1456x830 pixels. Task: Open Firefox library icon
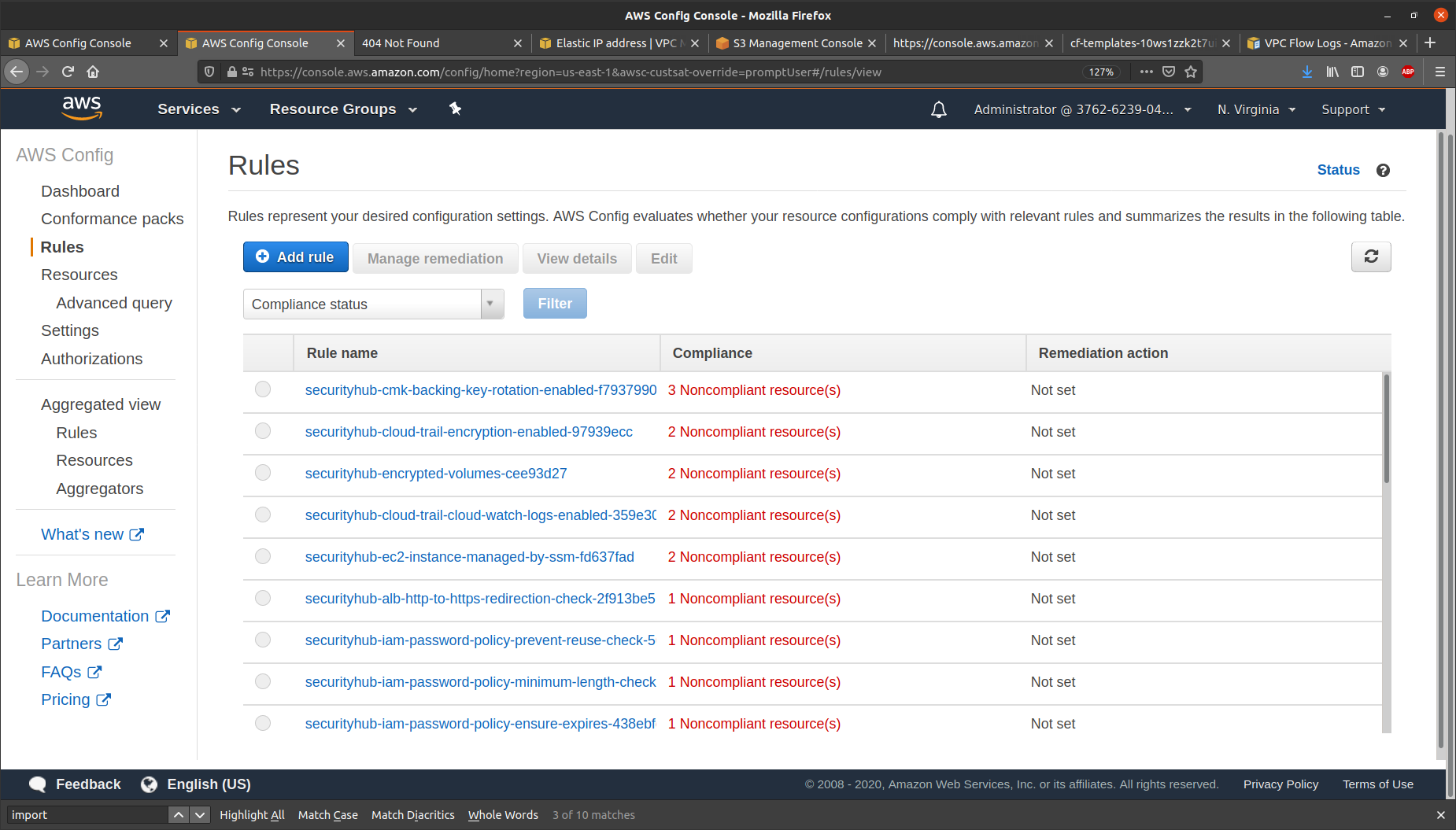(x=1332, y=72)
